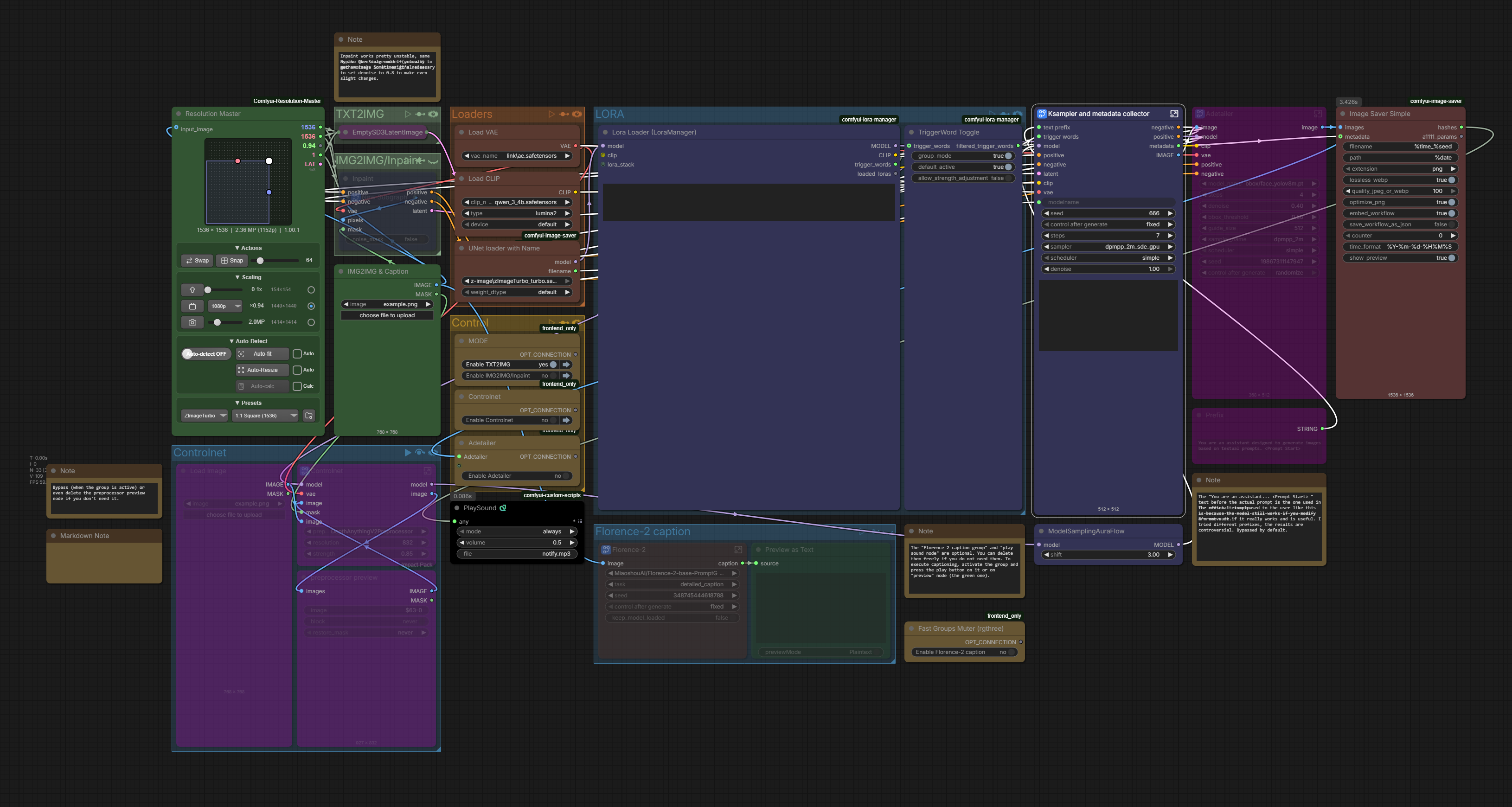The height and width of the screenshot is (807, 1512).
Task: Toggle the Enable Controlnet switch
Action: click(x=553, y=420)
